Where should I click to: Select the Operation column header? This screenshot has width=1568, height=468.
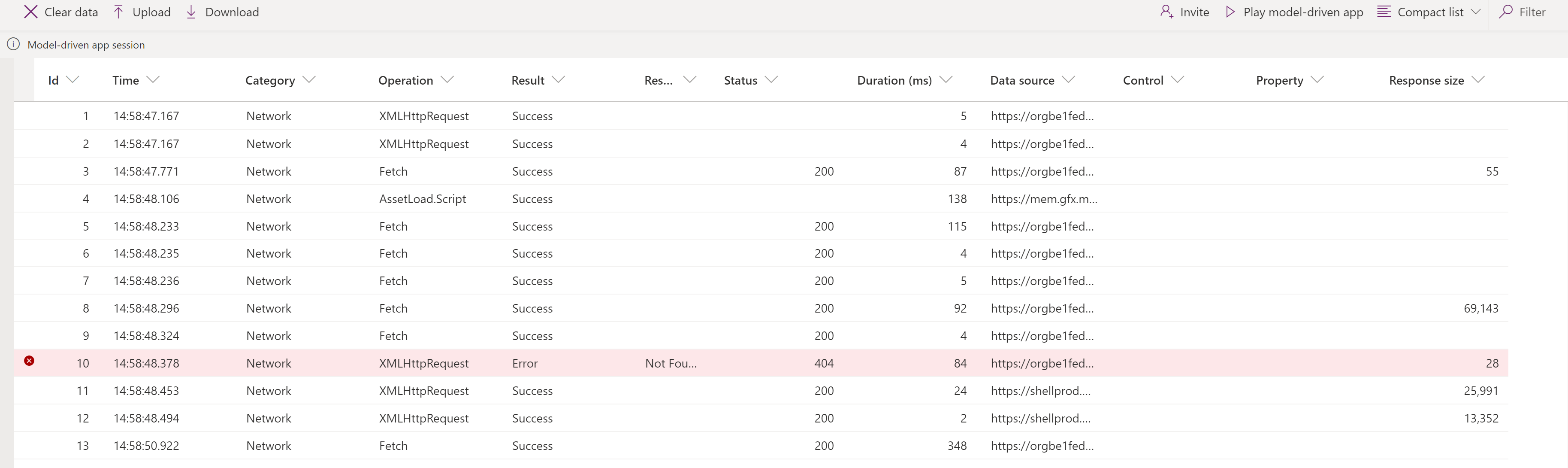pyautogui.click(x=406, y=79)
